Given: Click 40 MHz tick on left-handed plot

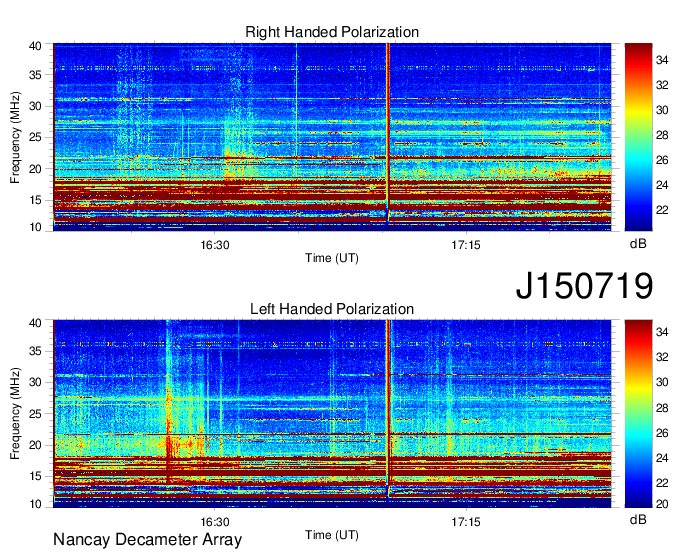Looking at the screenshot, I should [36, 323].
